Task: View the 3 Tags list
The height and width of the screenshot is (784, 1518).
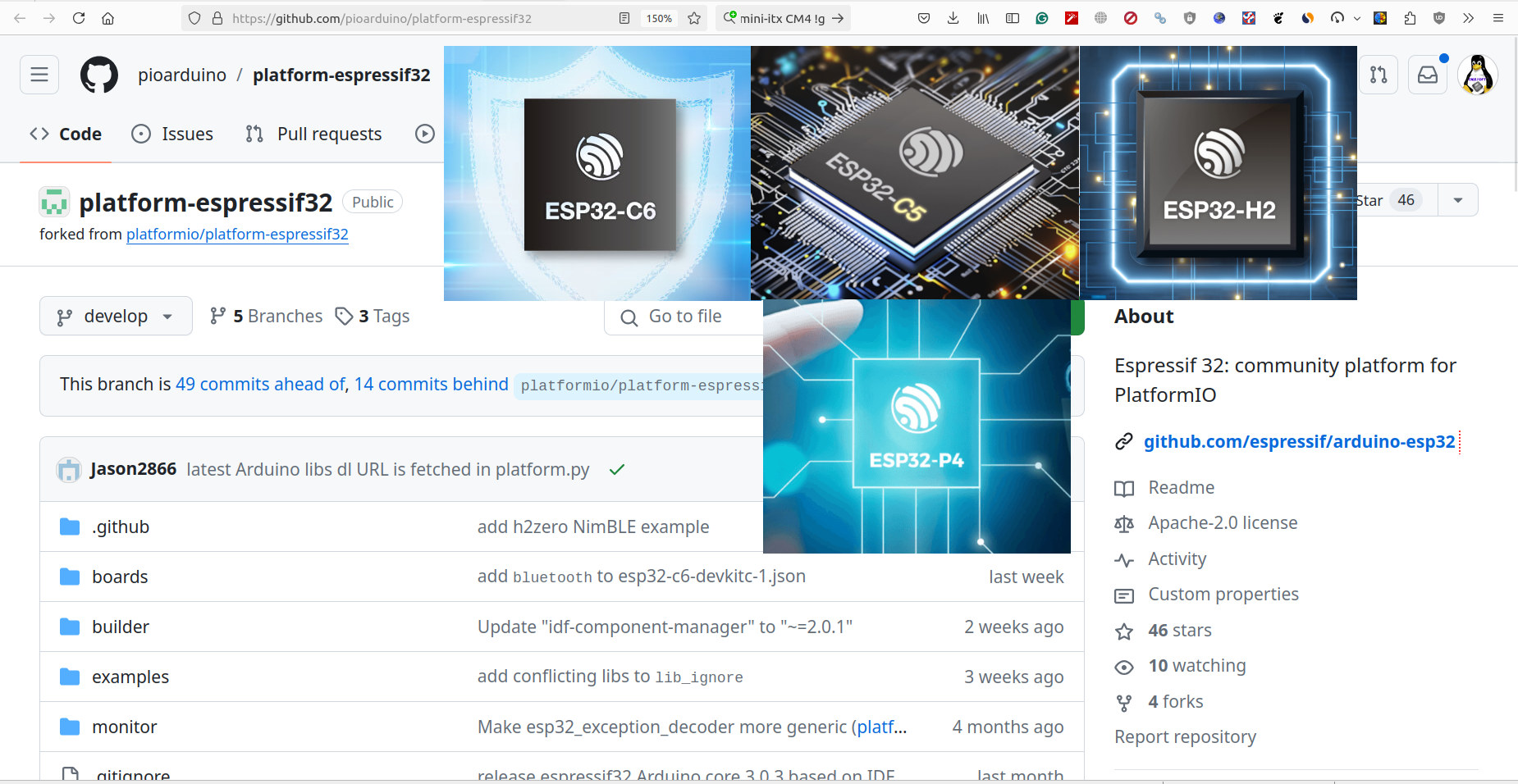Action: tap(373, 316)
